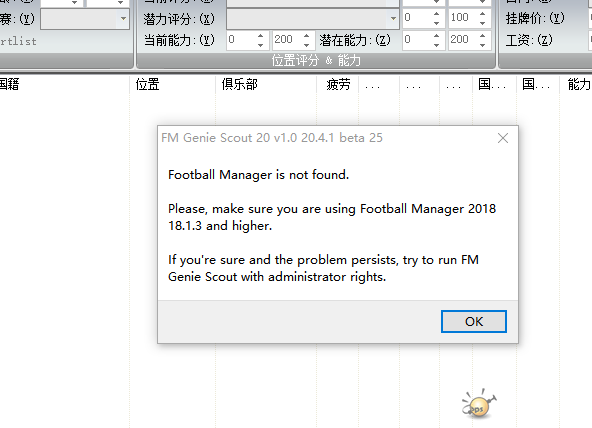592x428 pixels.
Task: Focus the 潜在能力 maximum input field
Action: 463,40
